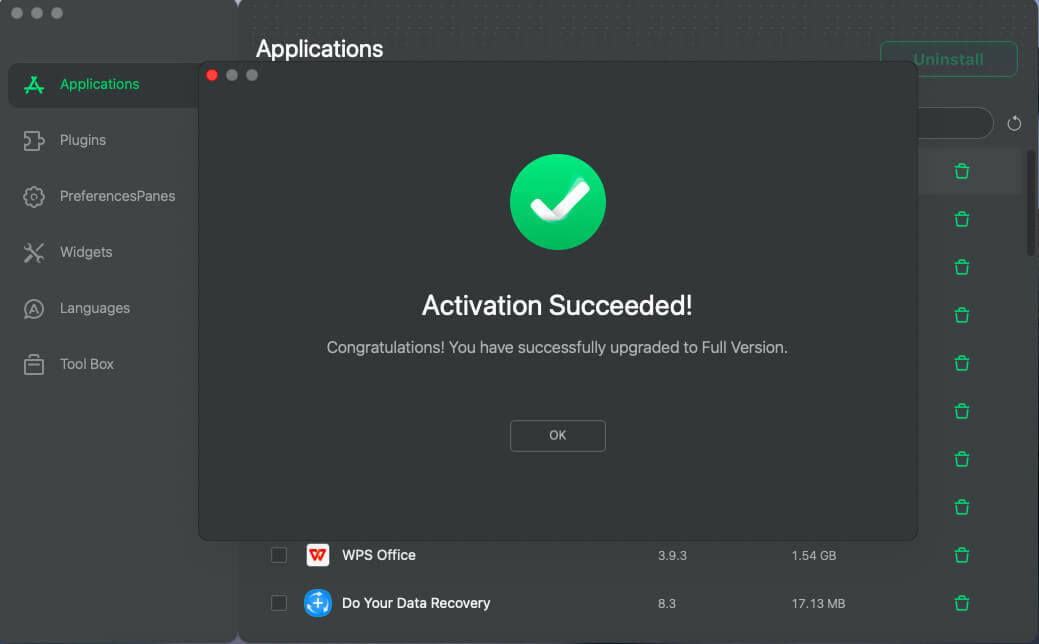Click the trash icon beside Do Your Data Recovery
The height and width of the screenshot is (644, 1039).
coord(961,603)
